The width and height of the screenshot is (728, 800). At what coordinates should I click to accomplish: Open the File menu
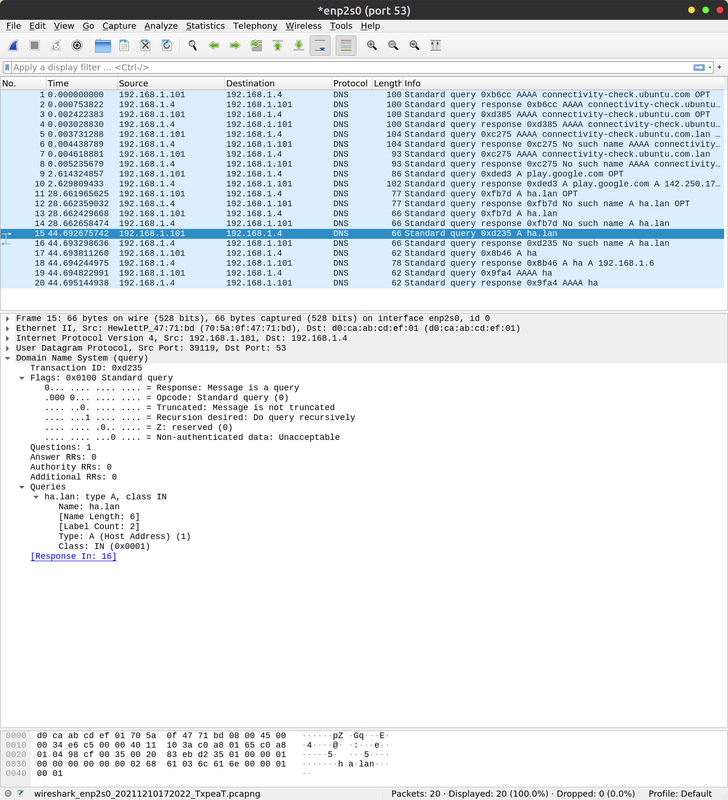click(13, 26)
